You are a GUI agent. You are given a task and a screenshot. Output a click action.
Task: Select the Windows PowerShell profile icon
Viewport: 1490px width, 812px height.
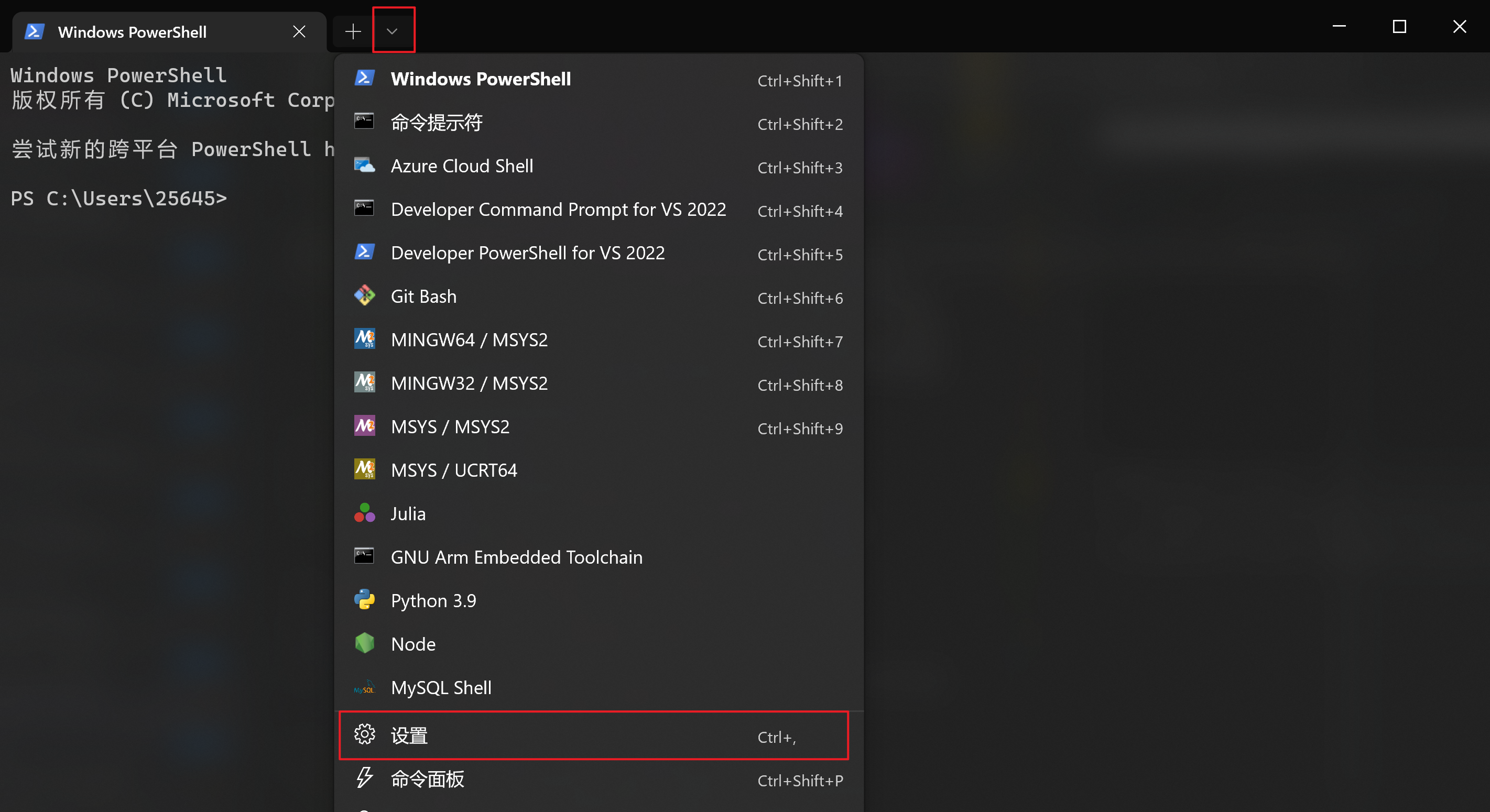364,78
